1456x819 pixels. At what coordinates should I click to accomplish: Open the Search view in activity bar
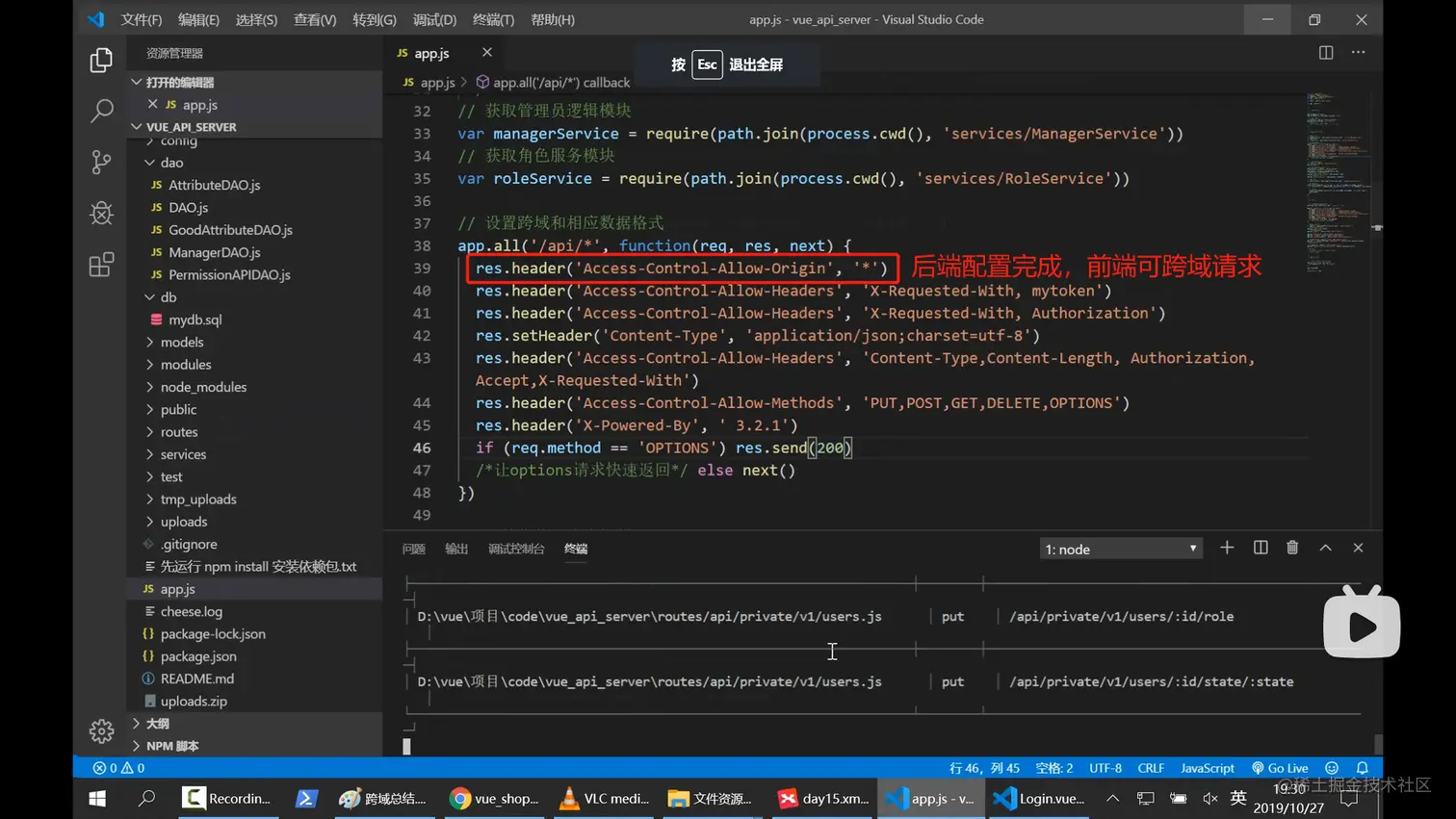click(x=101, y=111)
